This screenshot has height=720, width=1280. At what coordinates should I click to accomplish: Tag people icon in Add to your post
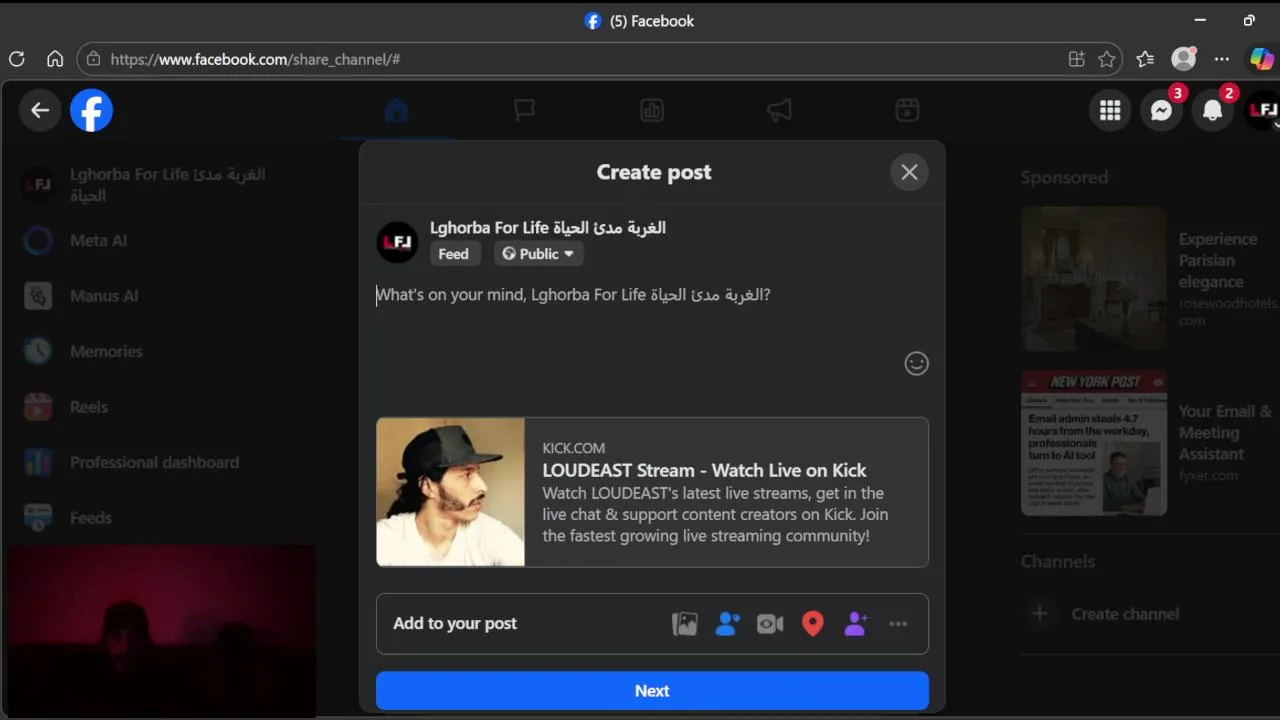[727, 624]
